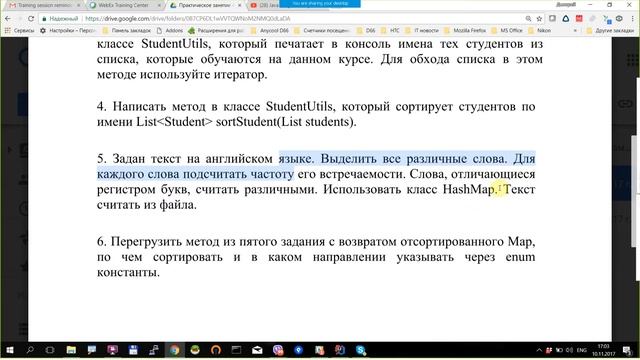Open the D66 bookmark folder

coord(366,31)
